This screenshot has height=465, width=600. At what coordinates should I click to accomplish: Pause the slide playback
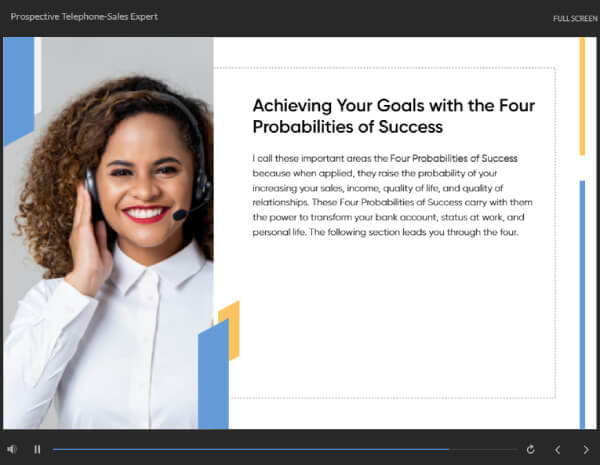(x=37, y=449)
